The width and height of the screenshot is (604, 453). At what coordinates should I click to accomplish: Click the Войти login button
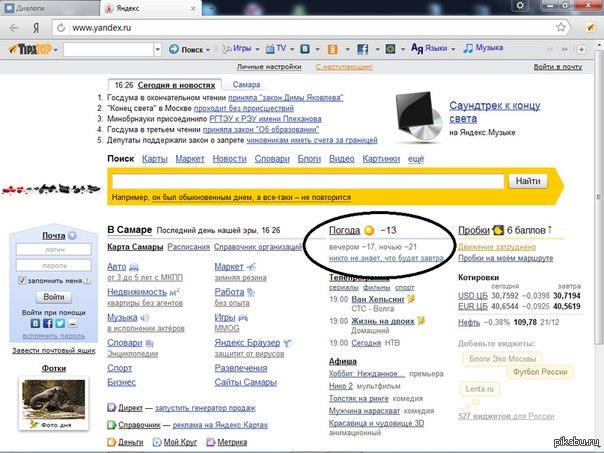coord(54,297)
